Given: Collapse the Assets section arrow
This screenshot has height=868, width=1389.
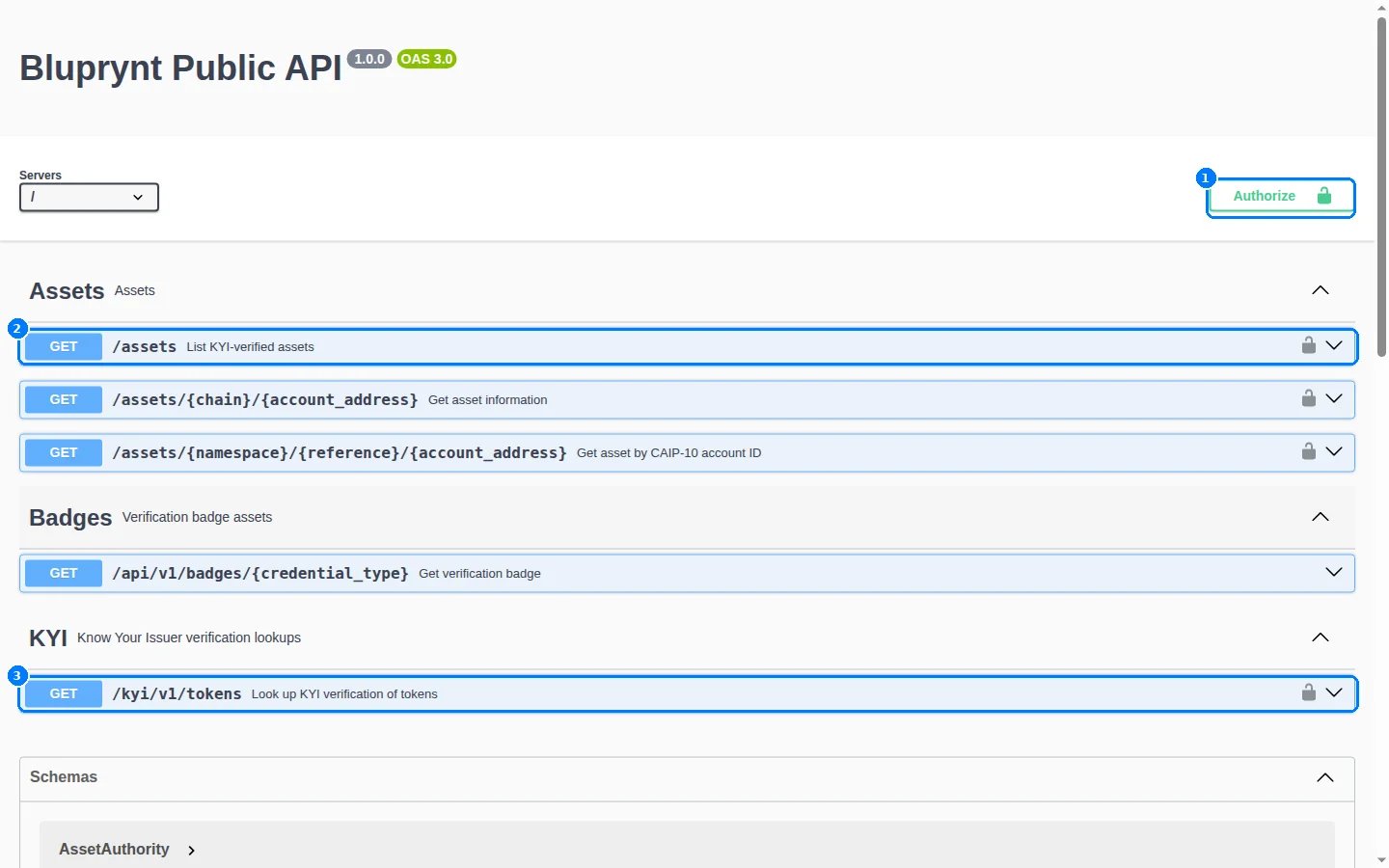Looking at the screenshot, I should pos(1321,290).
